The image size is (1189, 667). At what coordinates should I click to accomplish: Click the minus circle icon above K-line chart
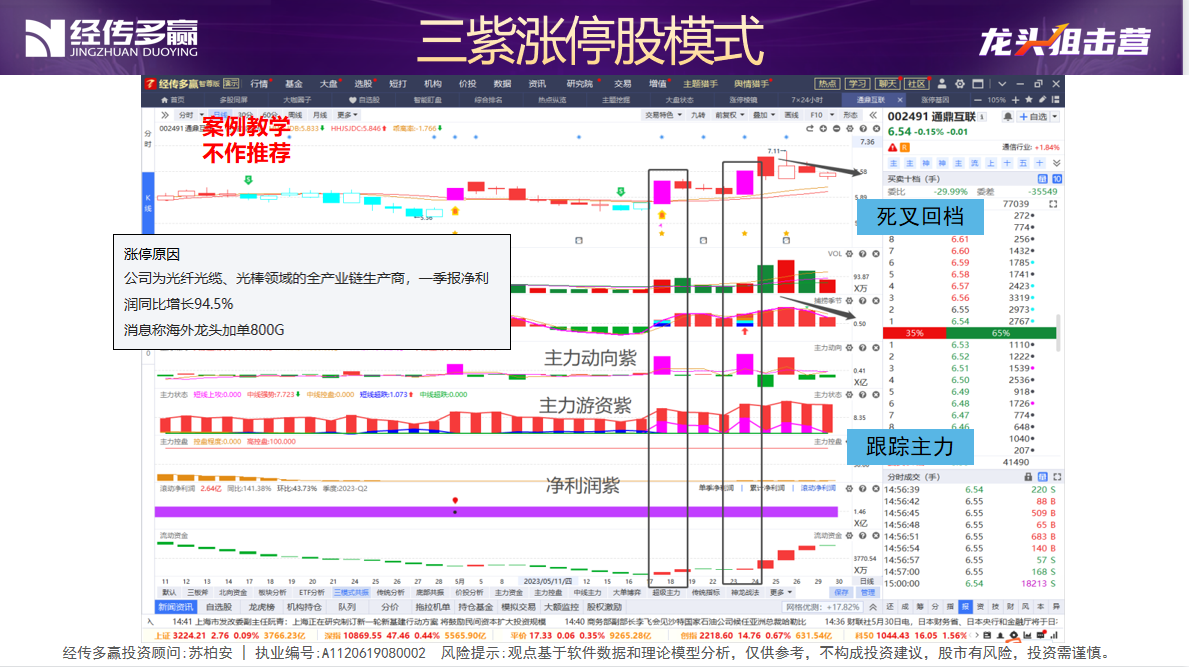coord(836,129)
